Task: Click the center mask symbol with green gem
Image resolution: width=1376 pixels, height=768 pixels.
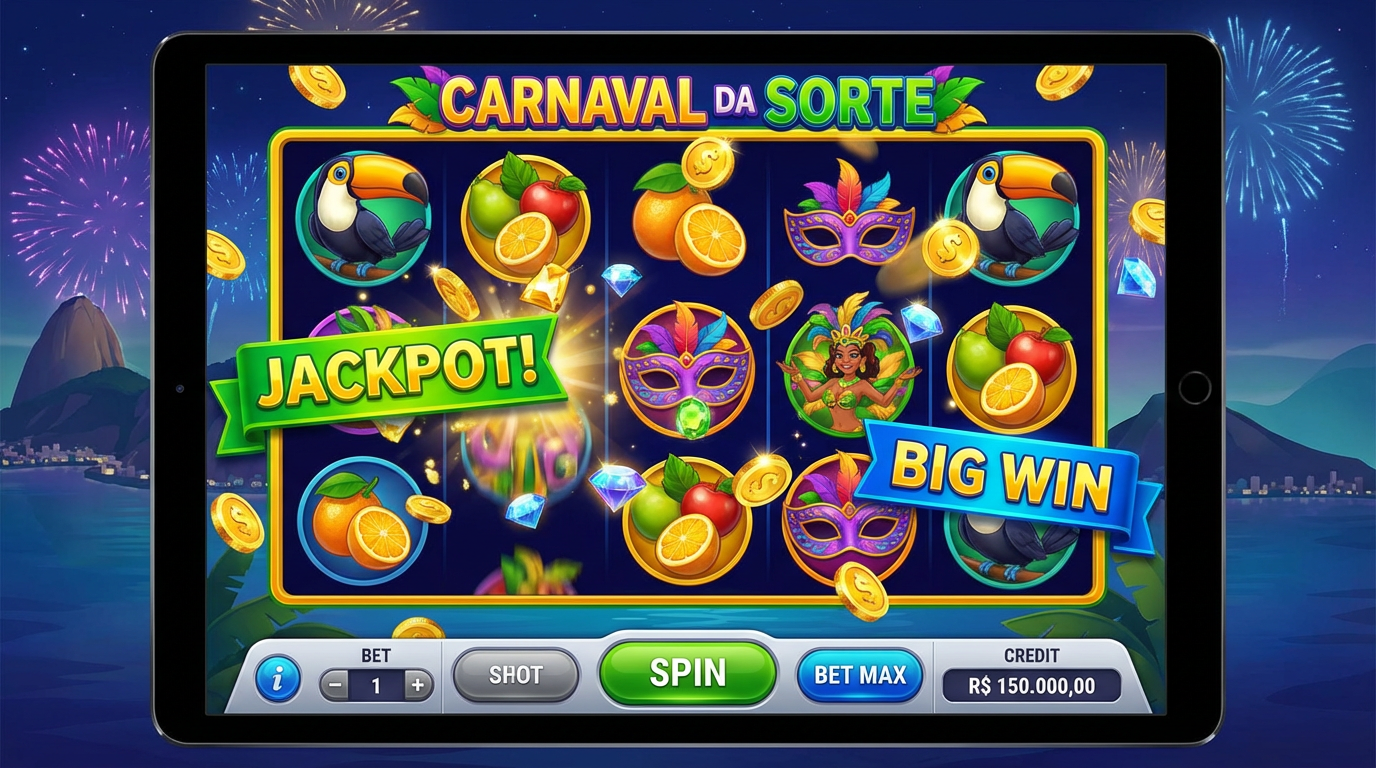Action: pos(686,370)
